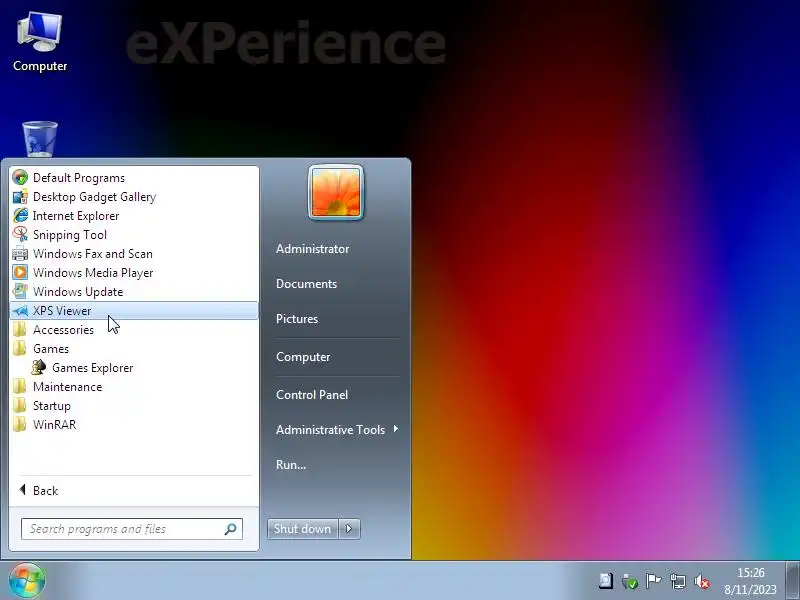Open the Default Programs icon
The width and height of the screenshot is (800, 600).
20,178
